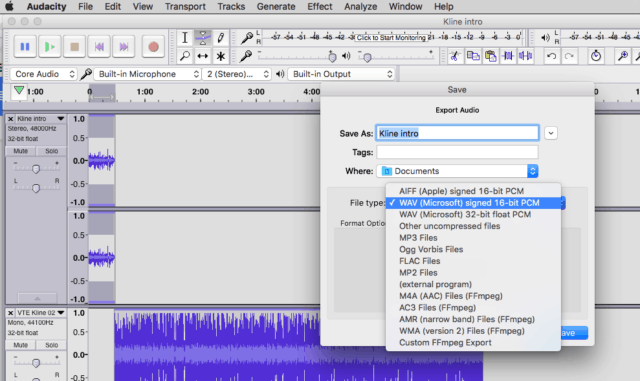Open the VTE Kline 02 track menu
This screenshot has height=381, width=640.
click(x=61, y=313)
